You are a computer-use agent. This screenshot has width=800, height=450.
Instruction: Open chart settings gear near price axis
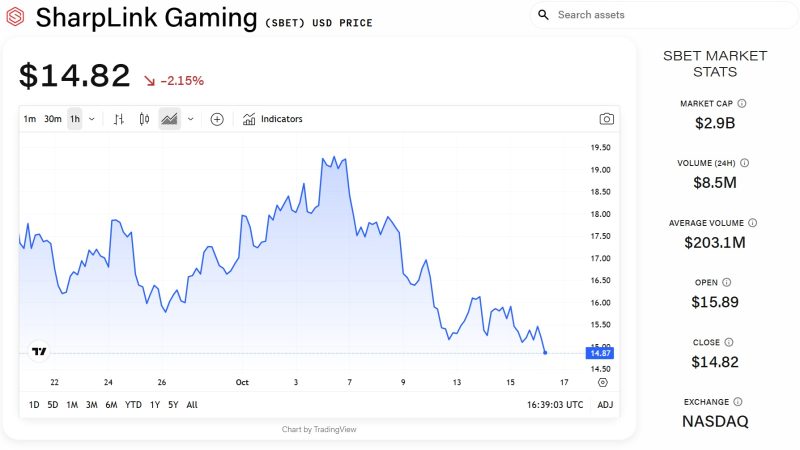(x=602, y=382)
